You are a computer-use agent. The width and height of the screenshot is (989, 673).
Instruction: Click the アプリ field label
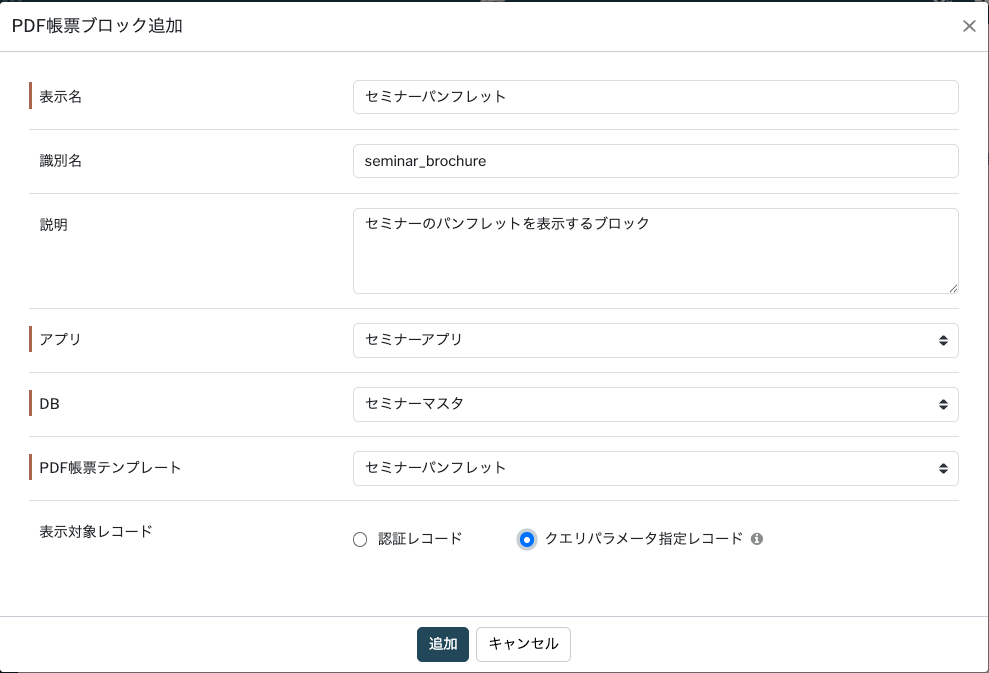pyautogui.click(x=60, y=339)
